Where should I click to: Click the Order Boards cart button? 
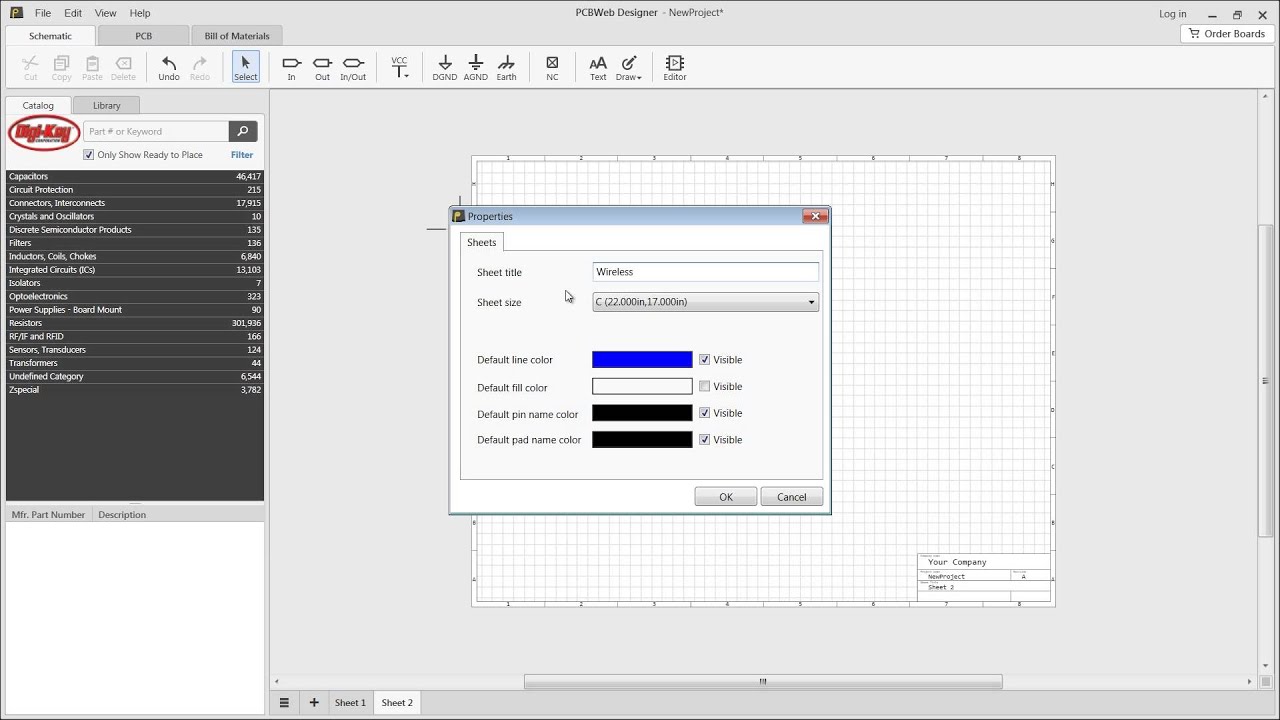pyautogui.click(x=1227, y=34)
